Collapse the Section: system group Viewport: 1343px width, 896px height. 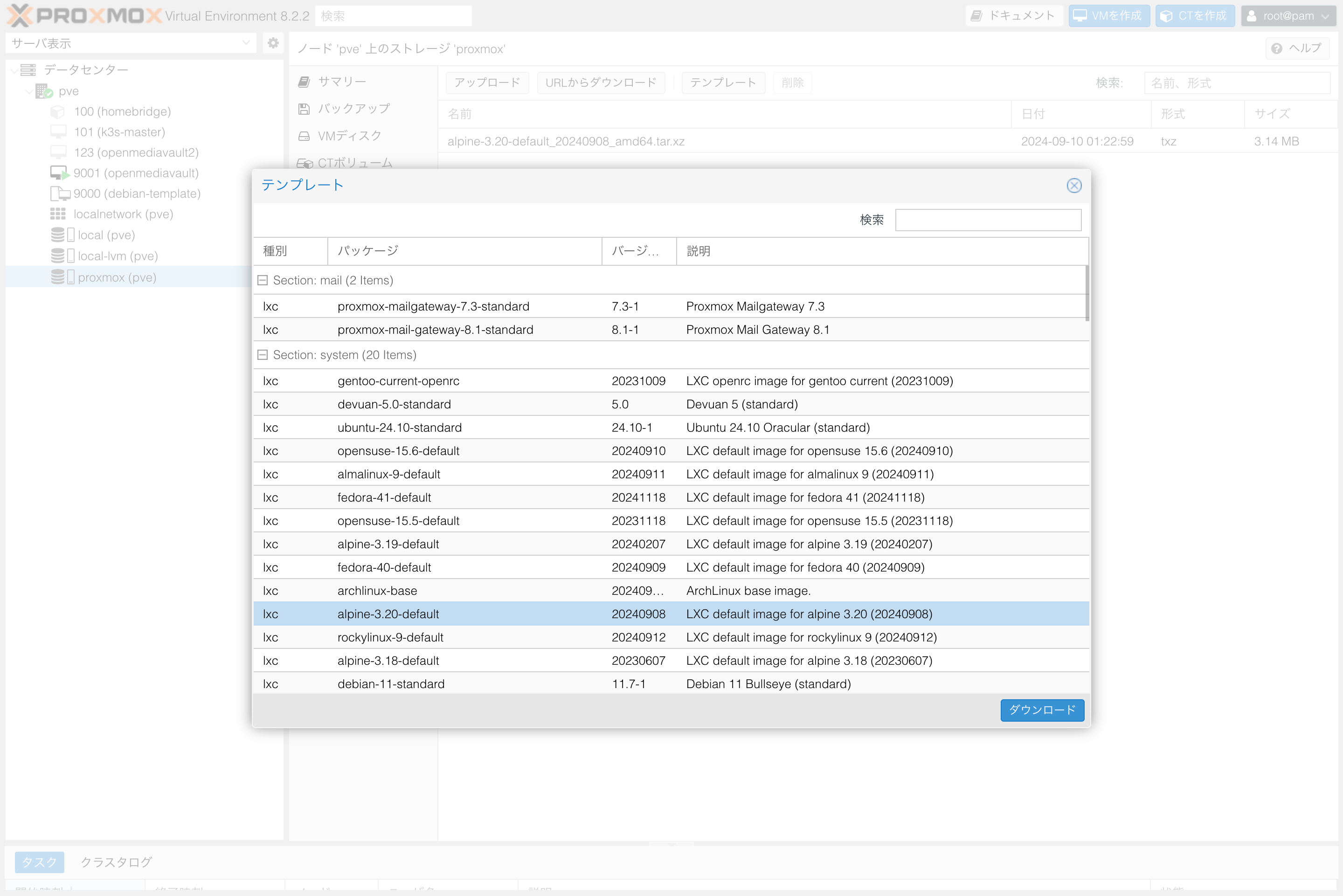[263, 355]
